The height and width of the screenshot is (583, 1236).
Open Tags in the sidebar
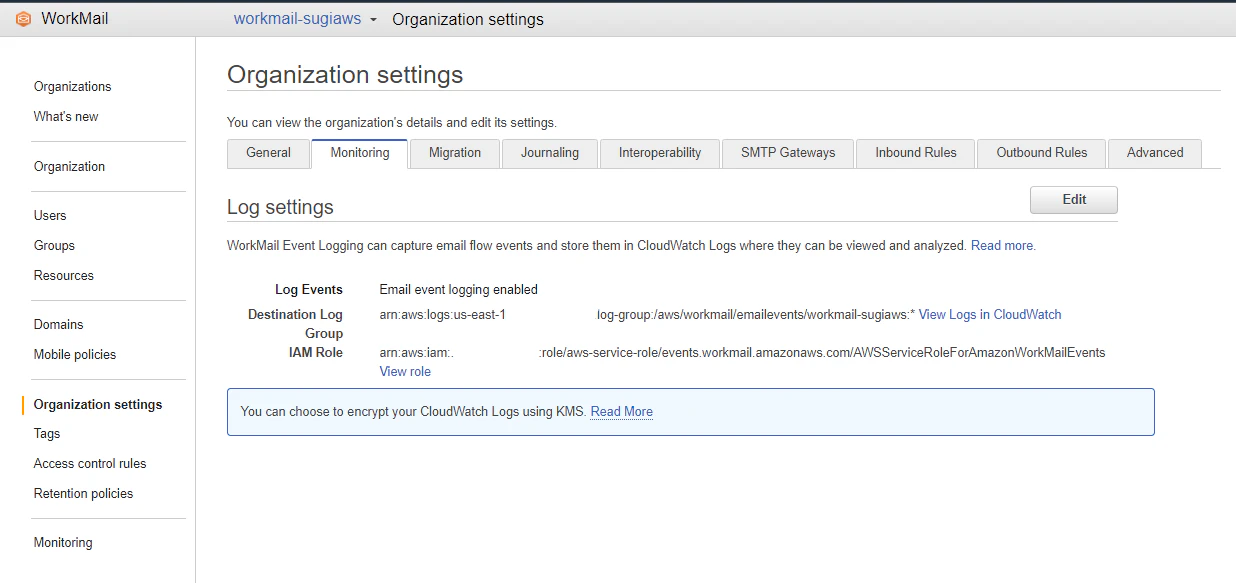[47, 434]
